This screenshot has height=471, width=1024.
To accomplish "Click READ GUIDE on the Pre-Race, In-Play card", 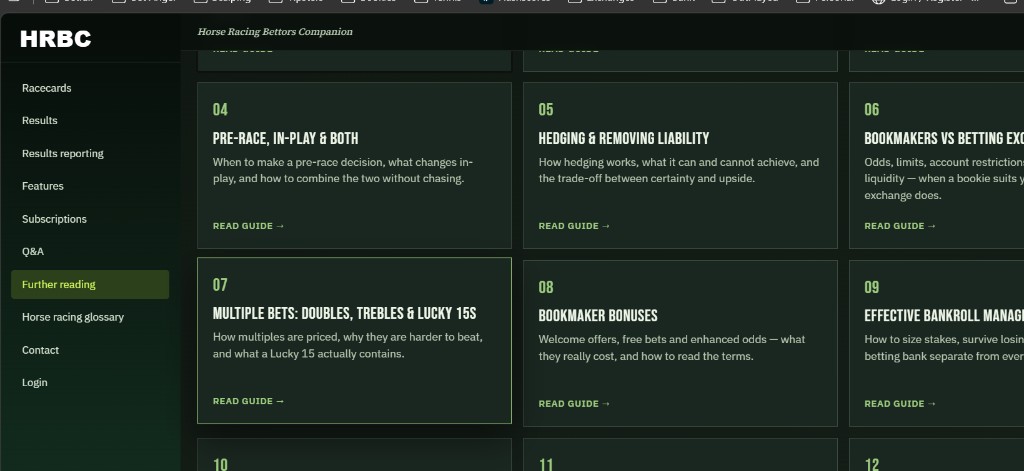I will point(249,226).
